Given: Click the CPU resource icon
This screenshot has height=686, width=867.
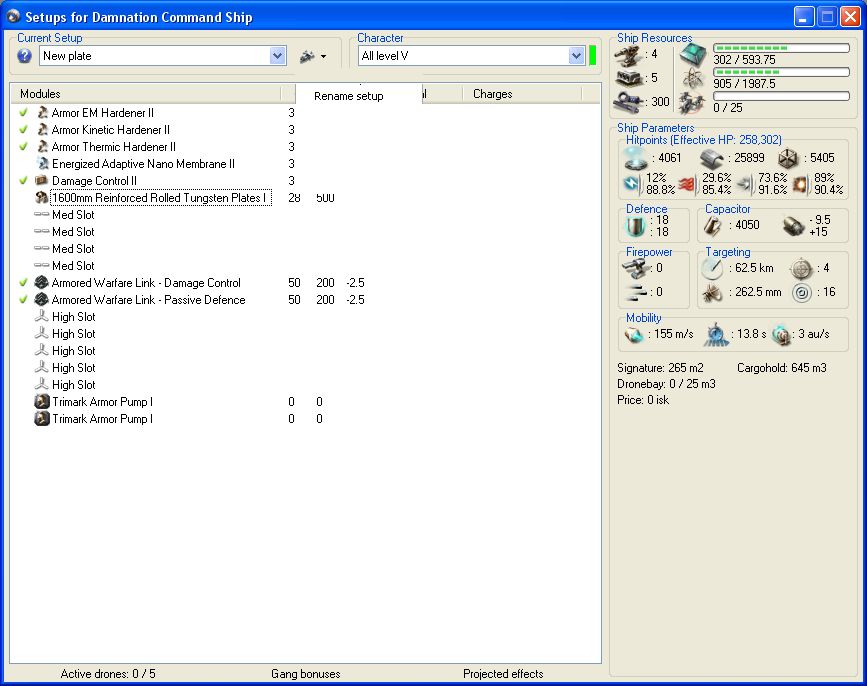Looking at the screenshot, I should 692,54.
